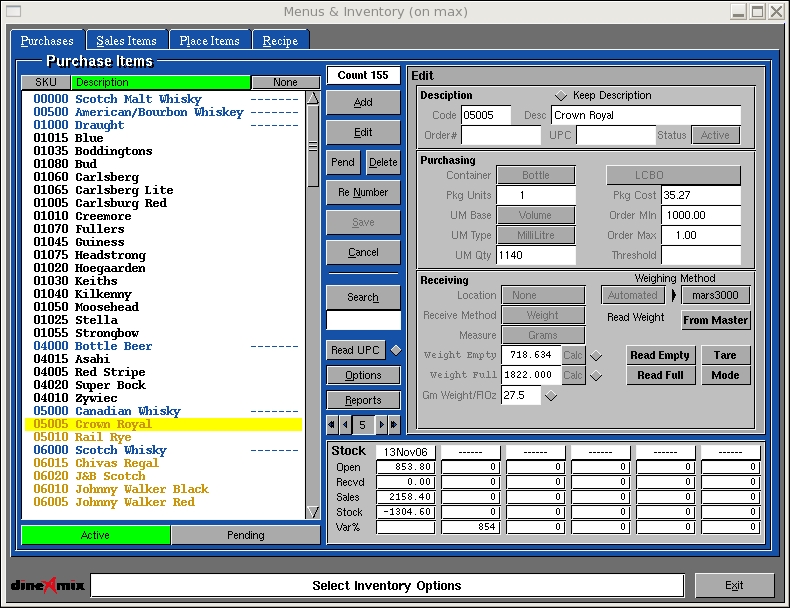Image resolution: width=790 pixels, height=608 pixels.
Task: Open the LCBO supplier selector
Action: (x=673, y=175)
